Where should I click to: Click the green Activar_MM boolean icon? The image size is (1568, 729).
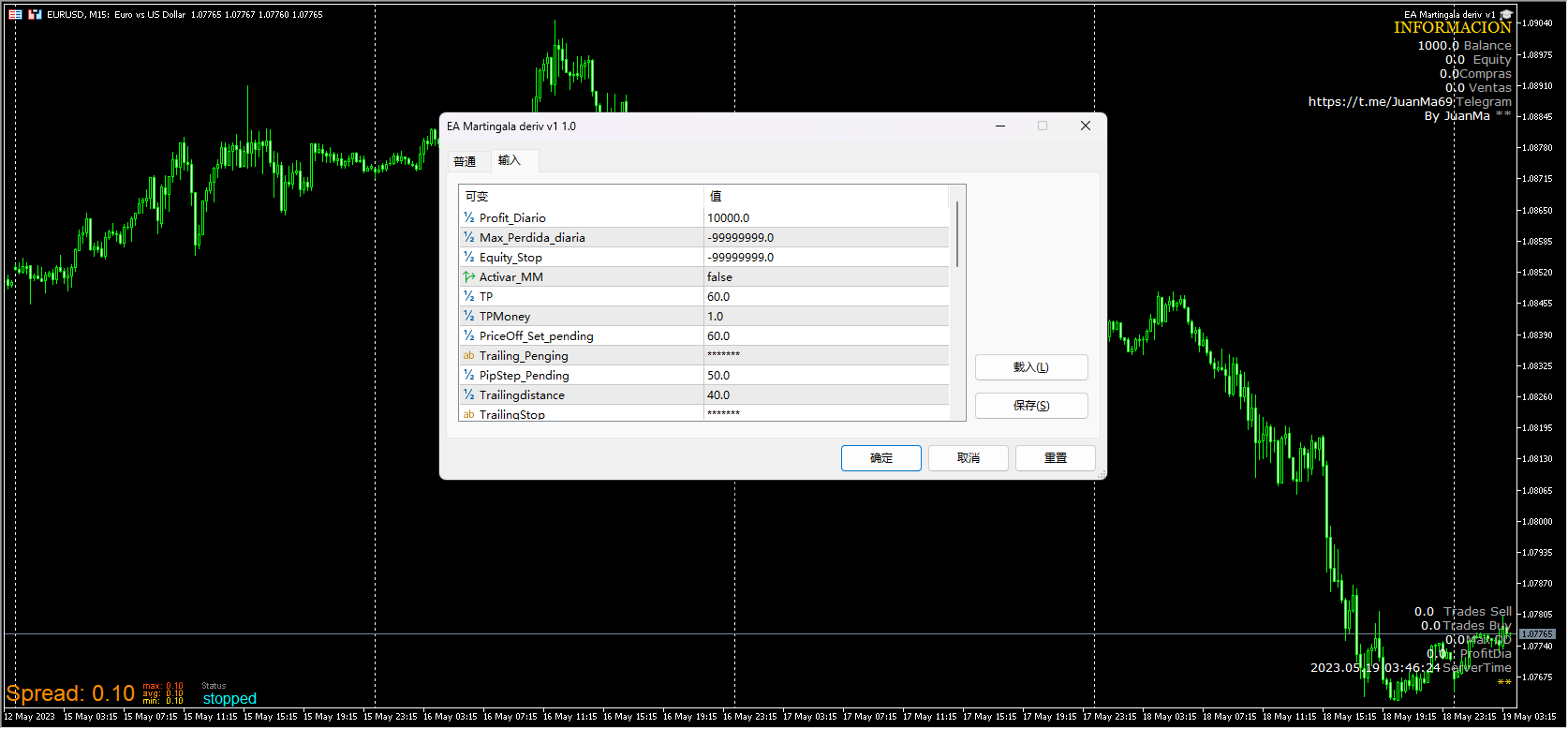468,277
